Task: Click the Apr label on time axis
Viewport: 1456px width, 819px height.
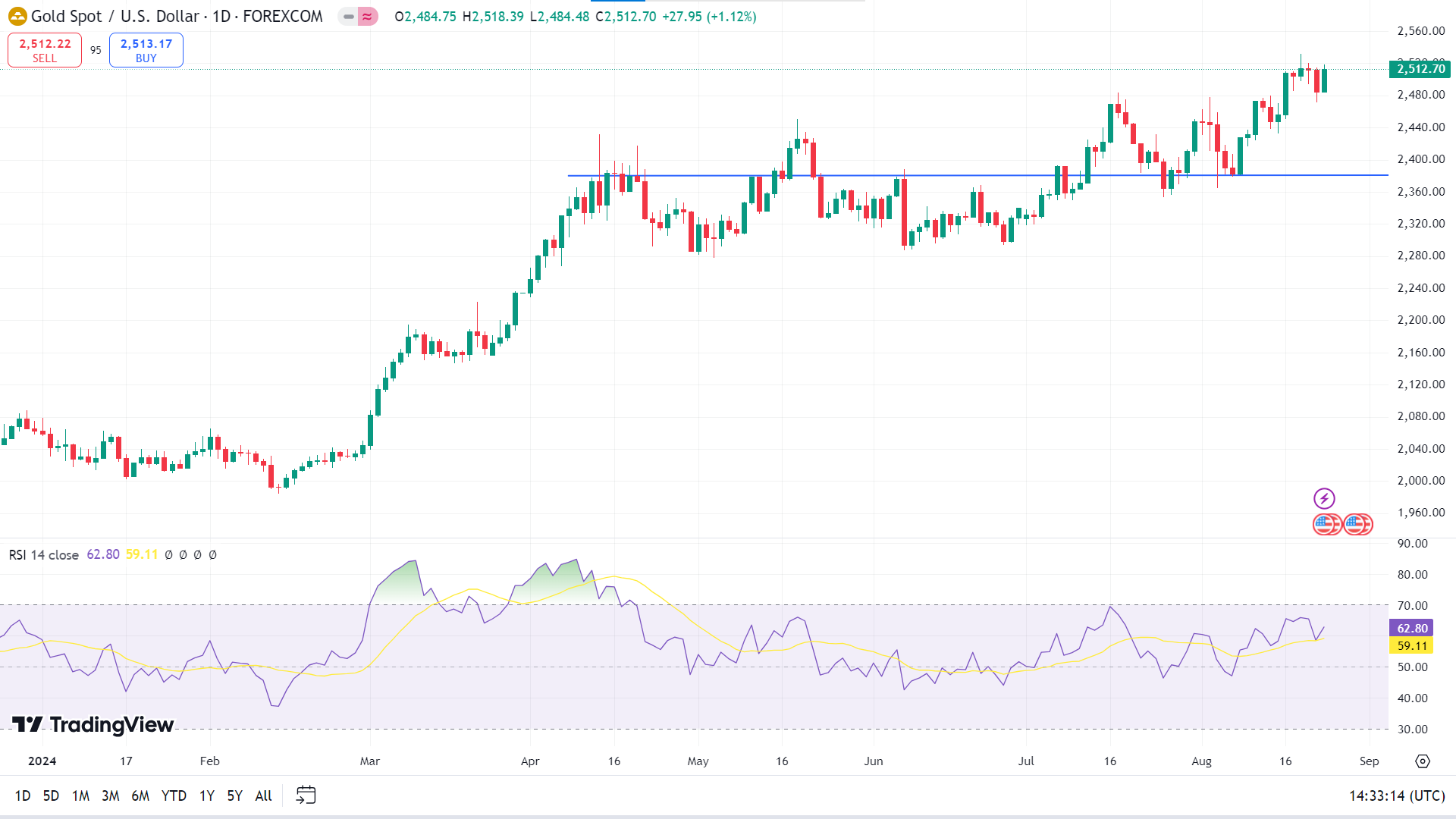Action: (x=530, y=761)
